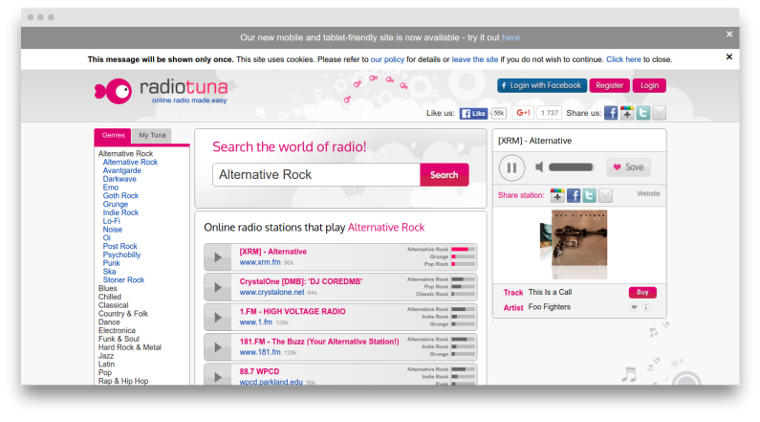Open the station Website link
Image resolution: width=760 pixels, height=422 pixels.
(649, 193)
